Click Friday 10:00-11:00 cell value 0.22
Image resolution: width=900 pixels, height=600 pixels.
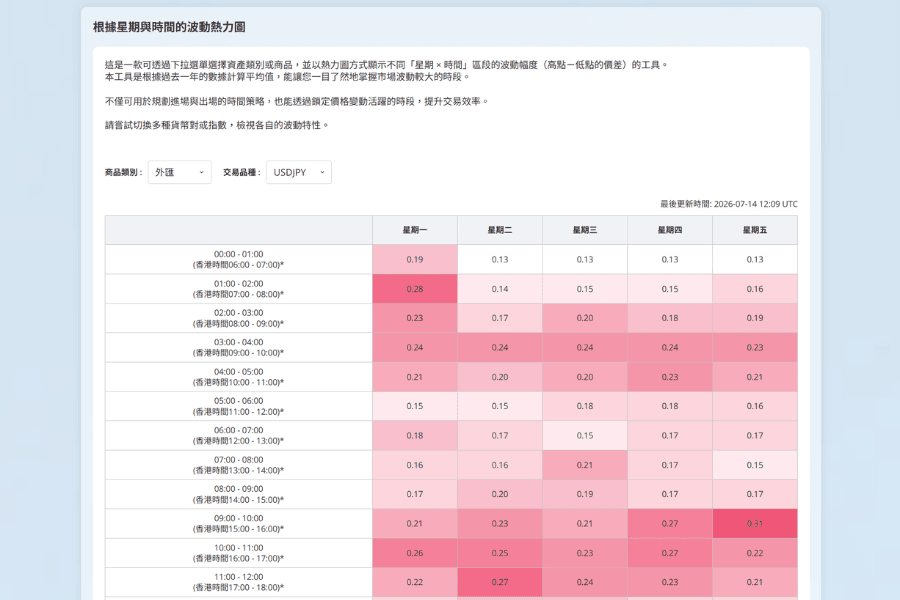click(x=755, y=553)
